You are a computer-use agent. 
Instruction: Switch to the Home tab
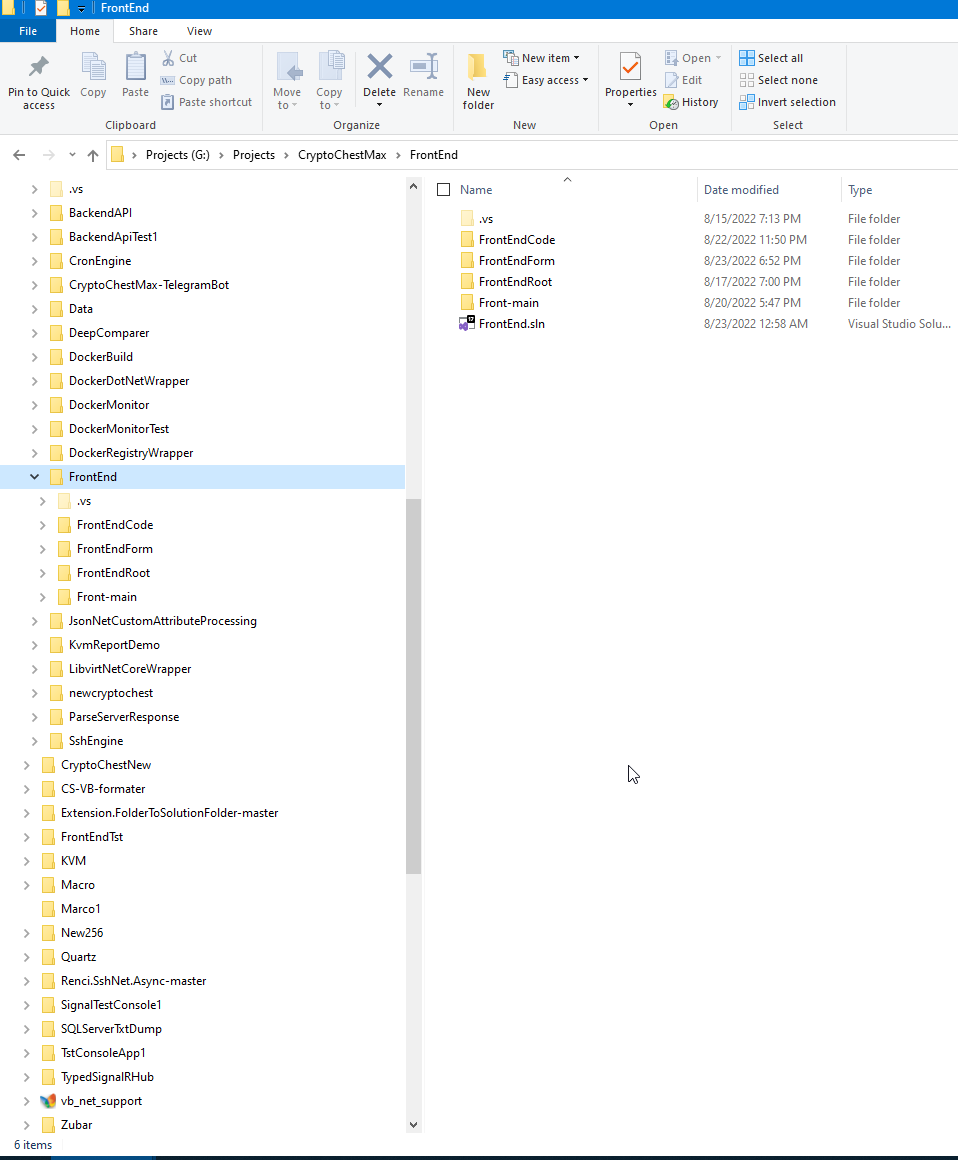tap(85, 31)
